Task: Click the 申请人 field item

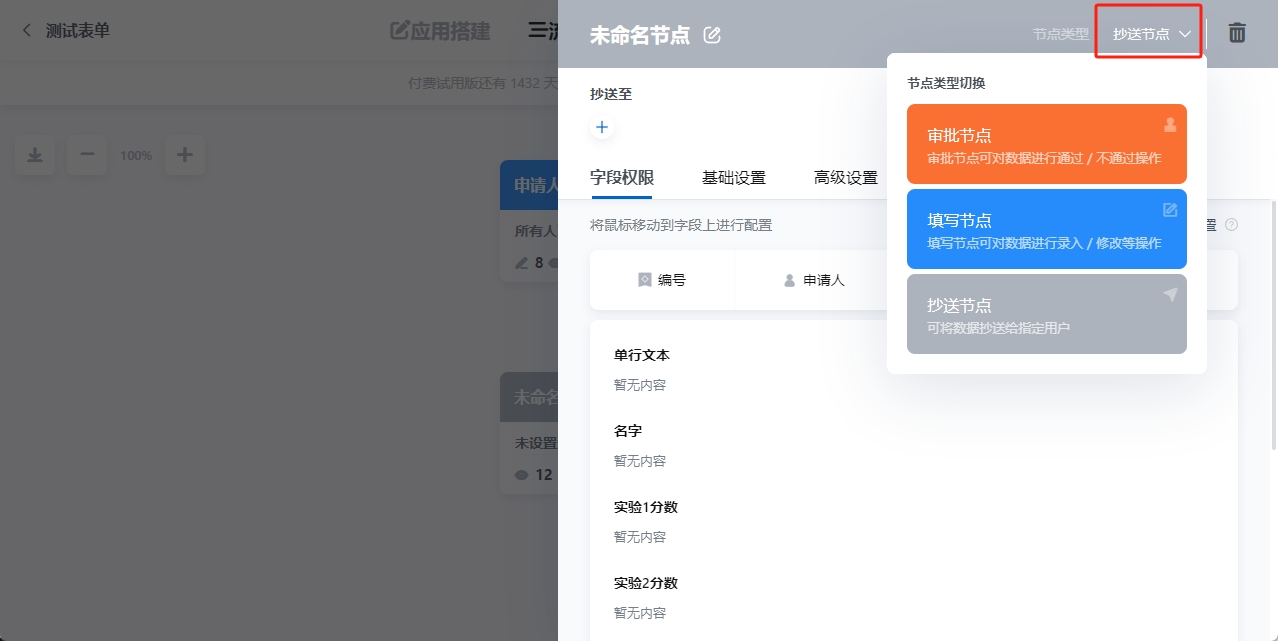Action: pos(814,280)
